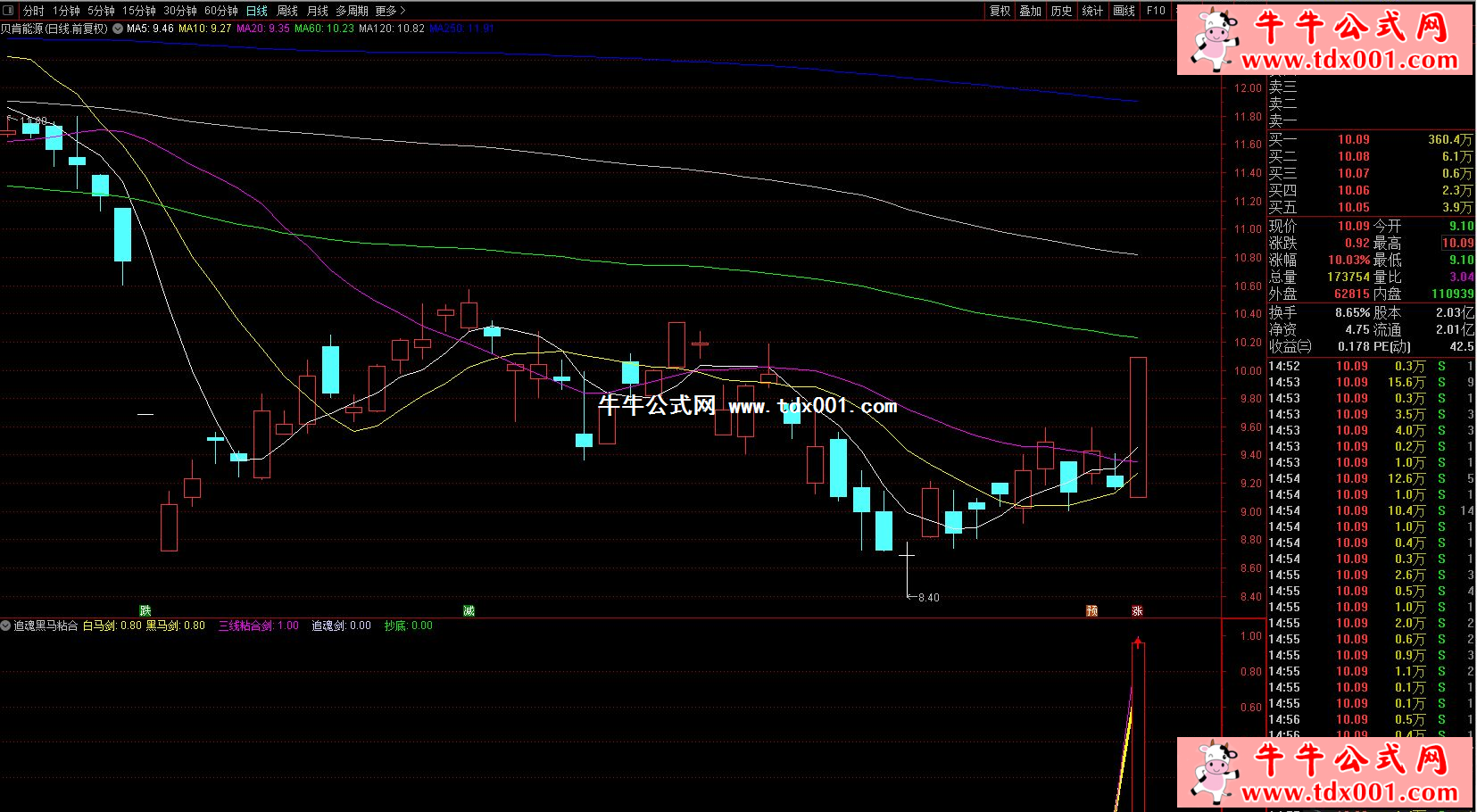Open the 统计 statistics button
The height and width of the screenshot is (812, 1477).
1092,11
